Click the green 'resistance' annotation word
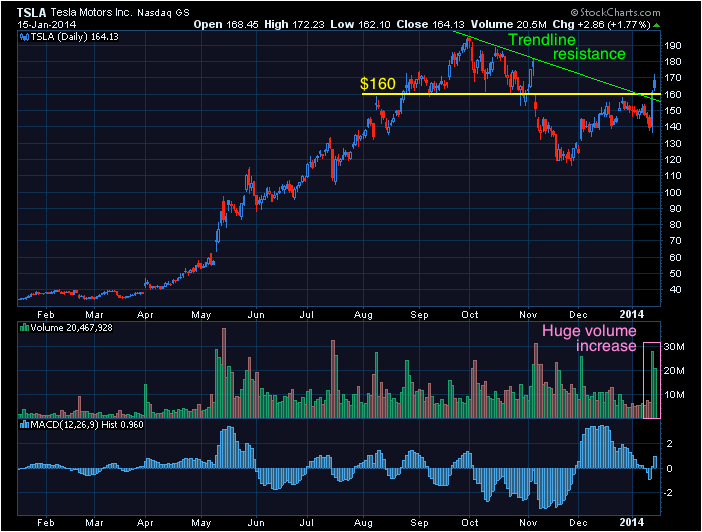The height and width of the screenshot is (532, 702). click(x=589, y=54)
